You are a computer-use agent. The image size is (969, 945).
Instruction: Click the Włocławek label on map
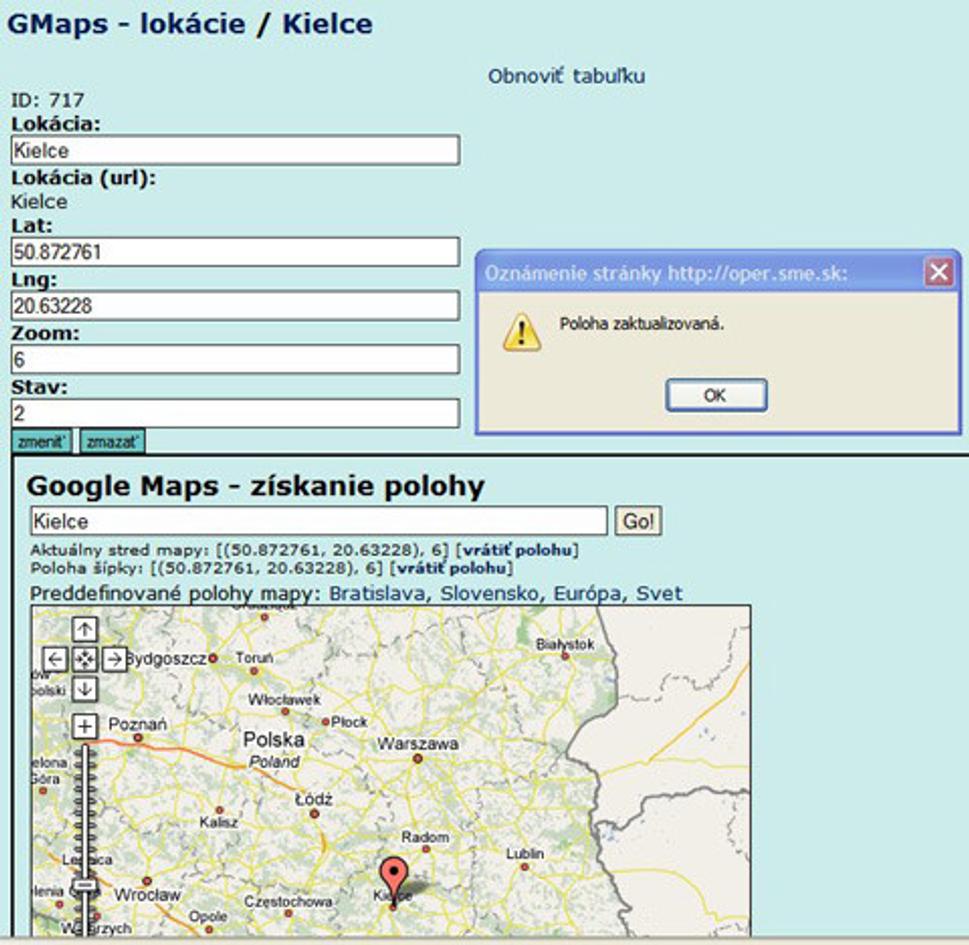[284, 700]
